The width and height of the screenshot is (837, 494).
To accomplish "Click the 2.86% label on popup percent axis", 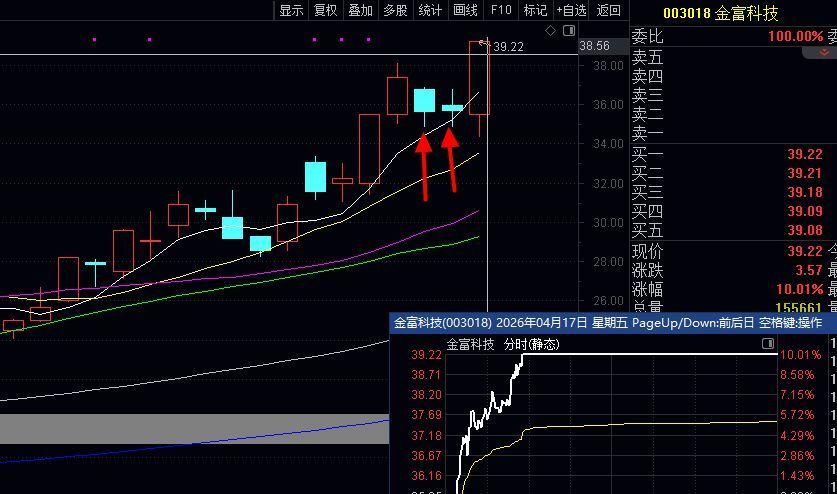I will (x=797, y=456).
